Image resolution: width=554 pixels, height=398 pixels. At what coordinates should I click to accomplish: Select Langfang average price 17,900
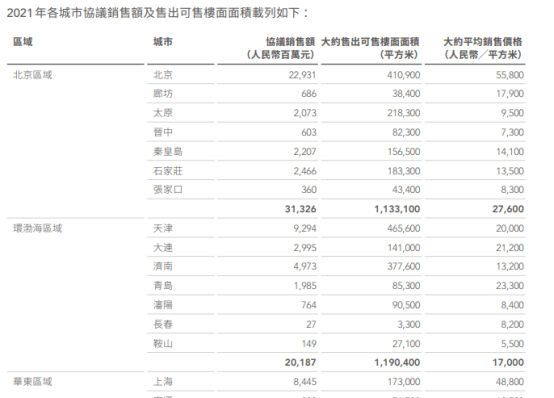[x=510, y=94]
